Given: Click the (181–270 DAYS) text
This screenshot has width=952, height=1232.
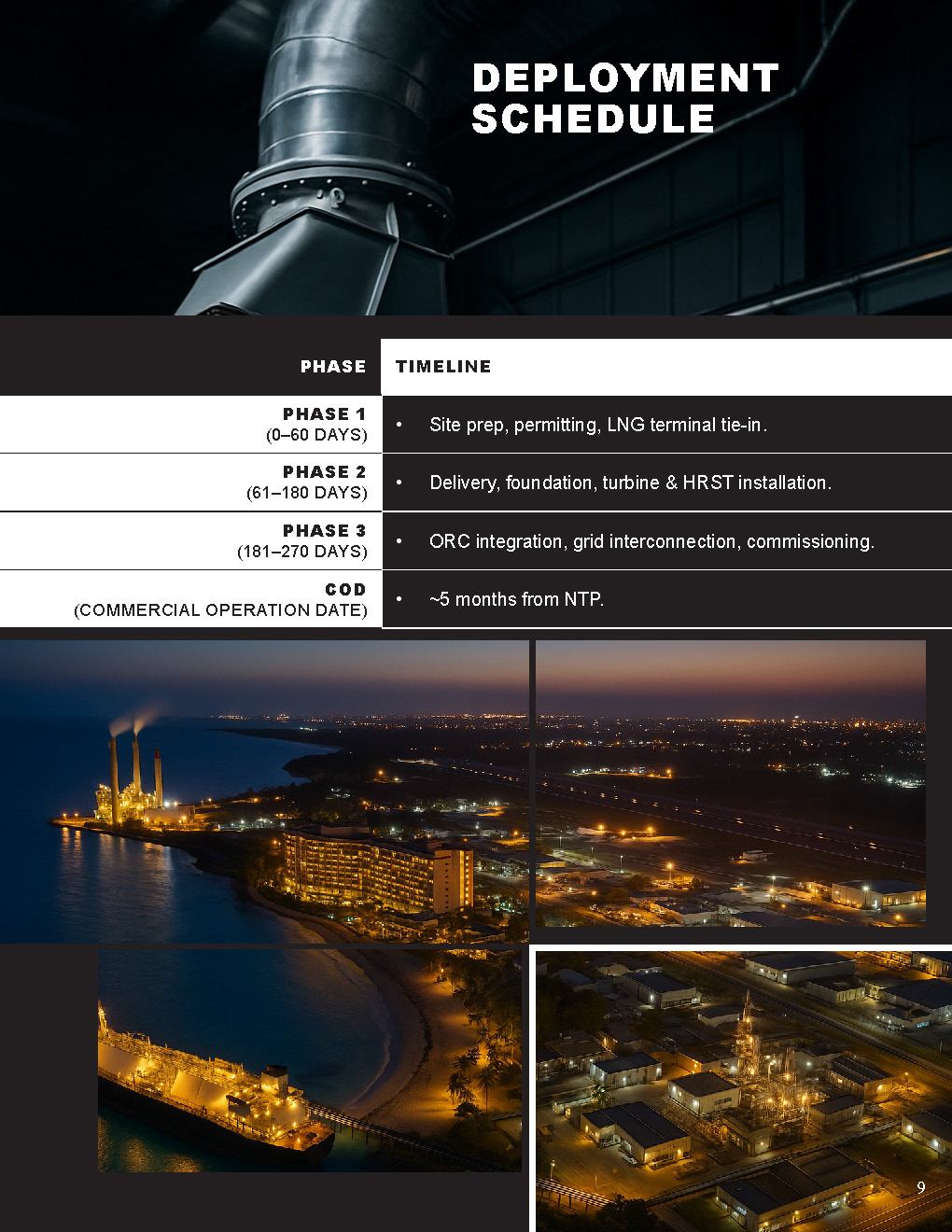Looking at the screenshot, I should coord(302,552).
